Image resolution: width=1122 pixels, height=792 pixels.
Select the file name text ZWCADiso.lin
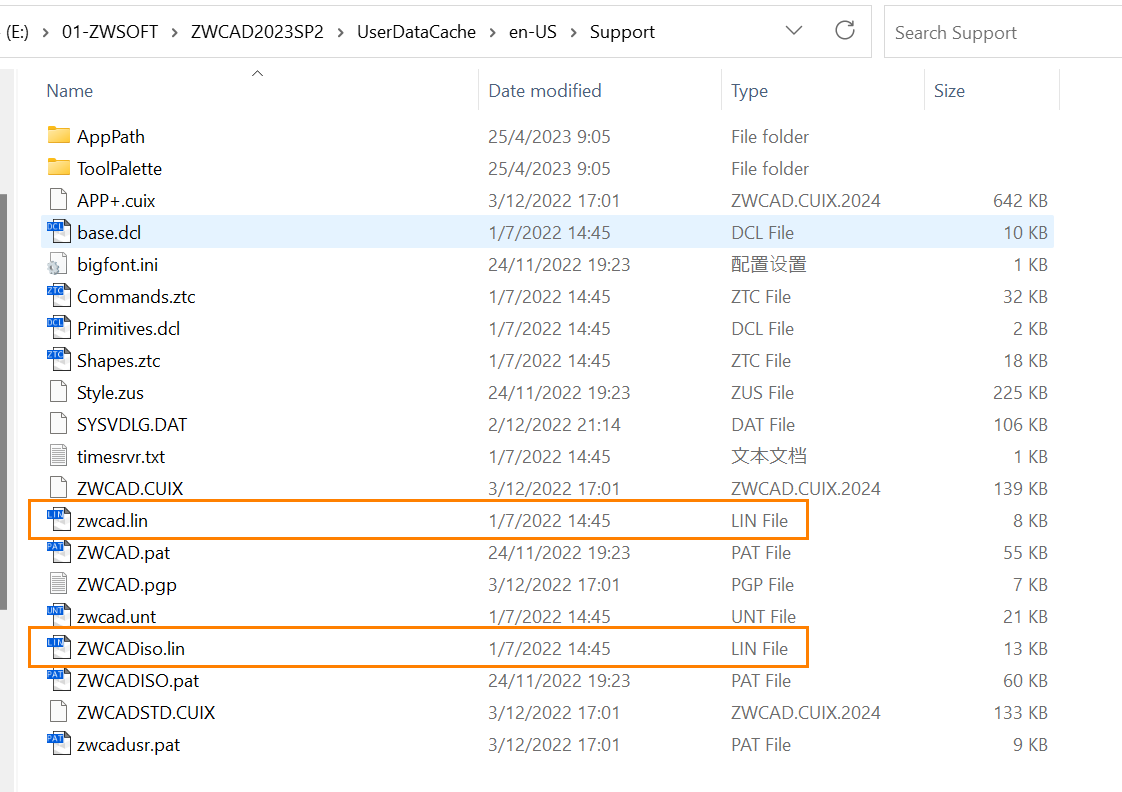(x=131, y=649)
